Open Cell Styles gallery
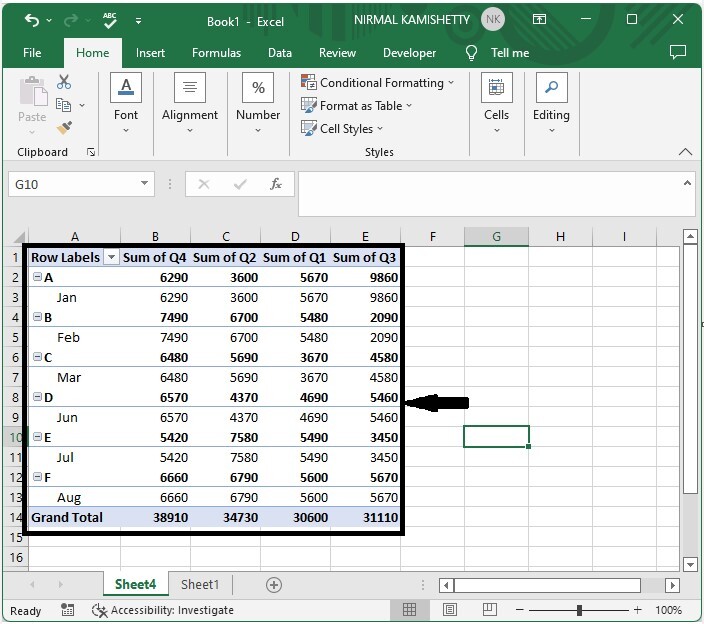The image size is (704, 624). point(342,129)
